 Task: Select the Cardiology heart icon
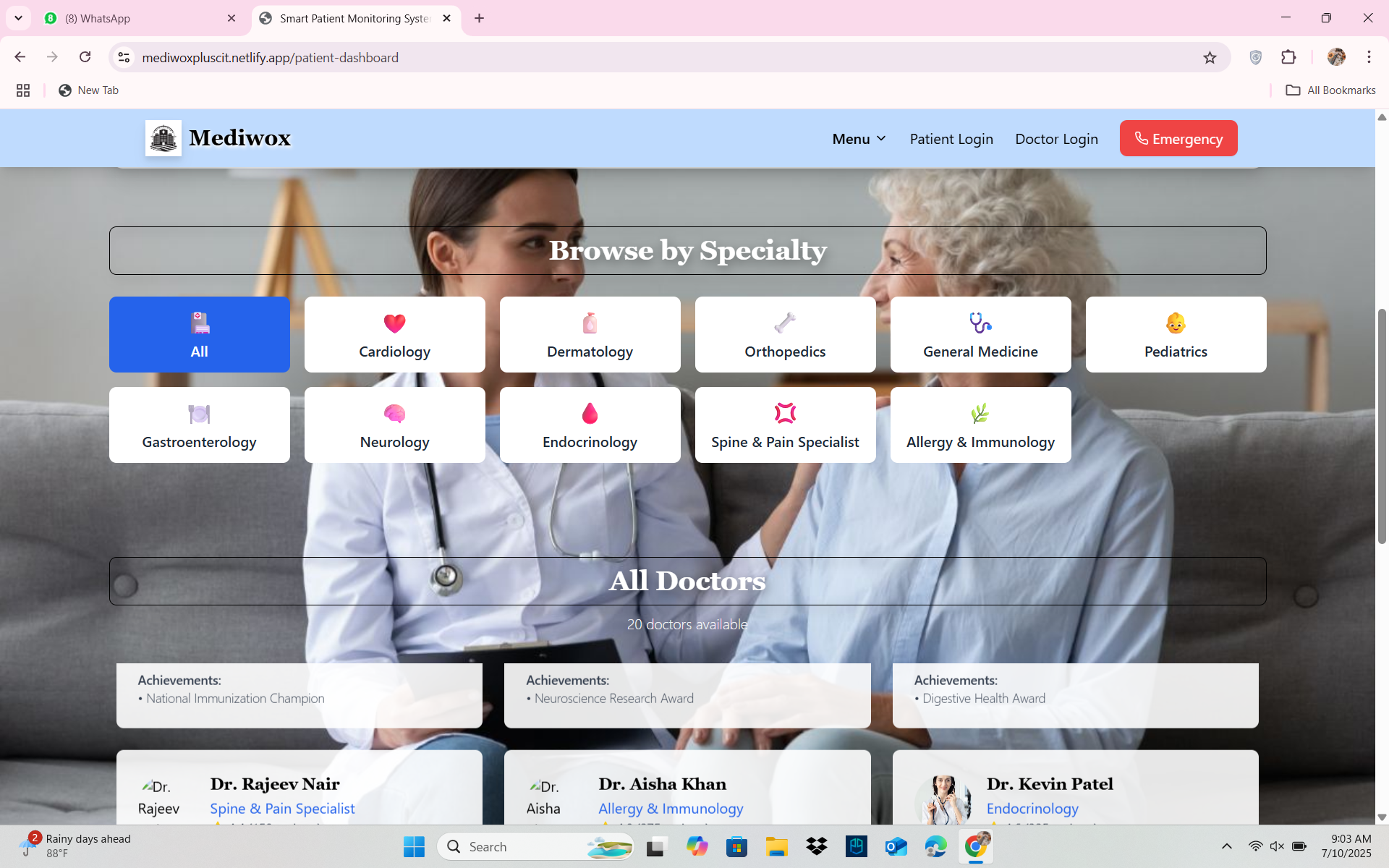[394, 323]
